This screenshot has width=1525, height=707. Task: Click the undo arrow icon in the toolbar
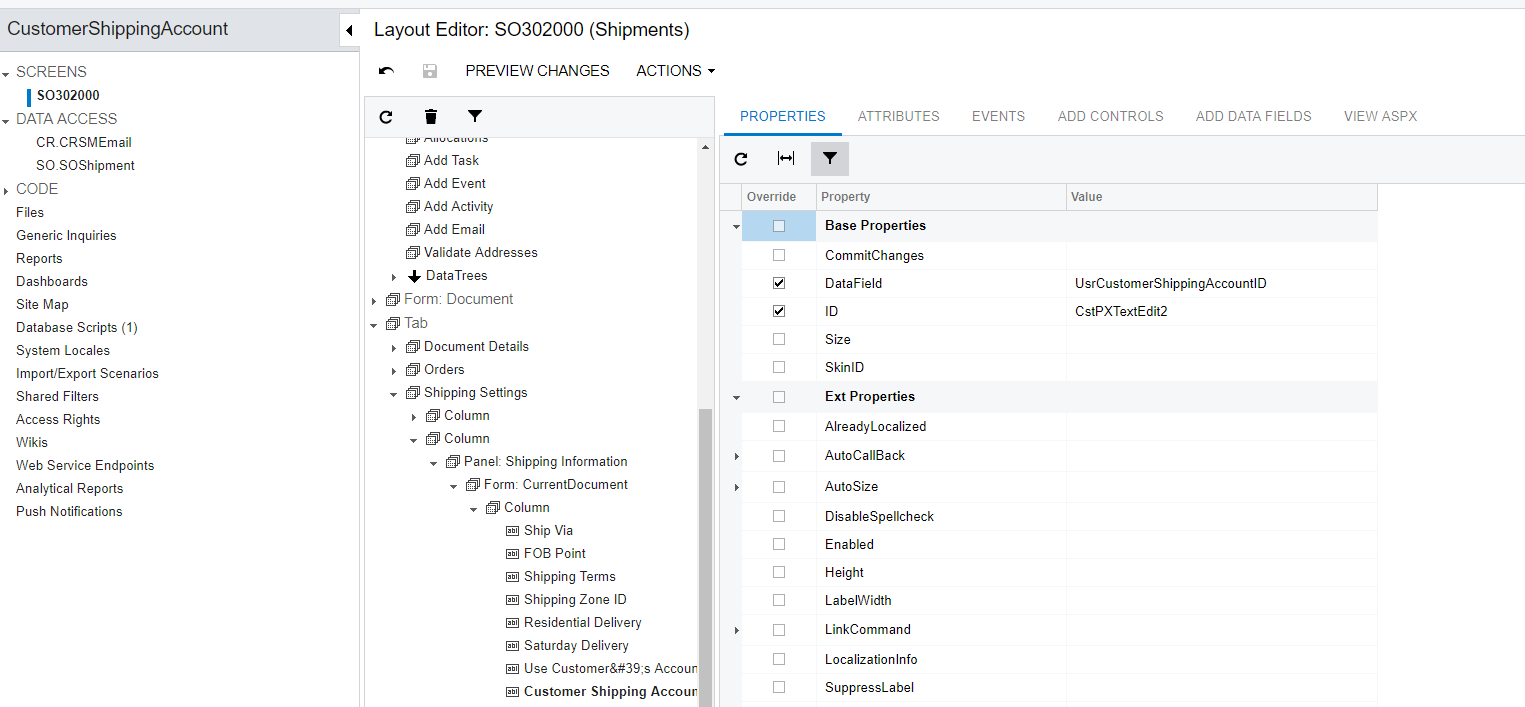[387, 71]
